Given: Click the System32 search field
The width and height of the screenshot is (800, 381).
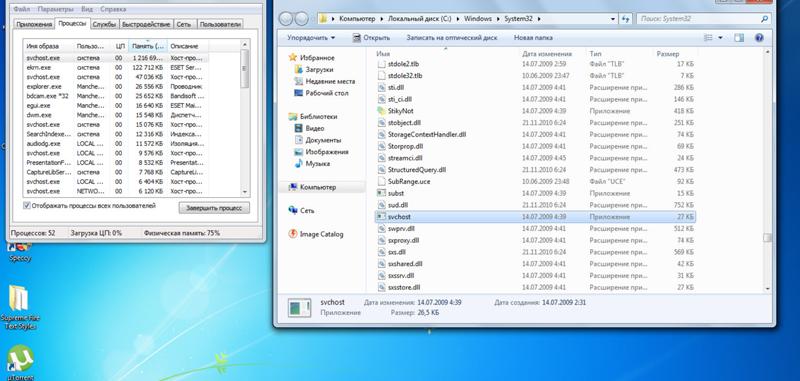Looking at the screenshot, I should click(704, 19).
